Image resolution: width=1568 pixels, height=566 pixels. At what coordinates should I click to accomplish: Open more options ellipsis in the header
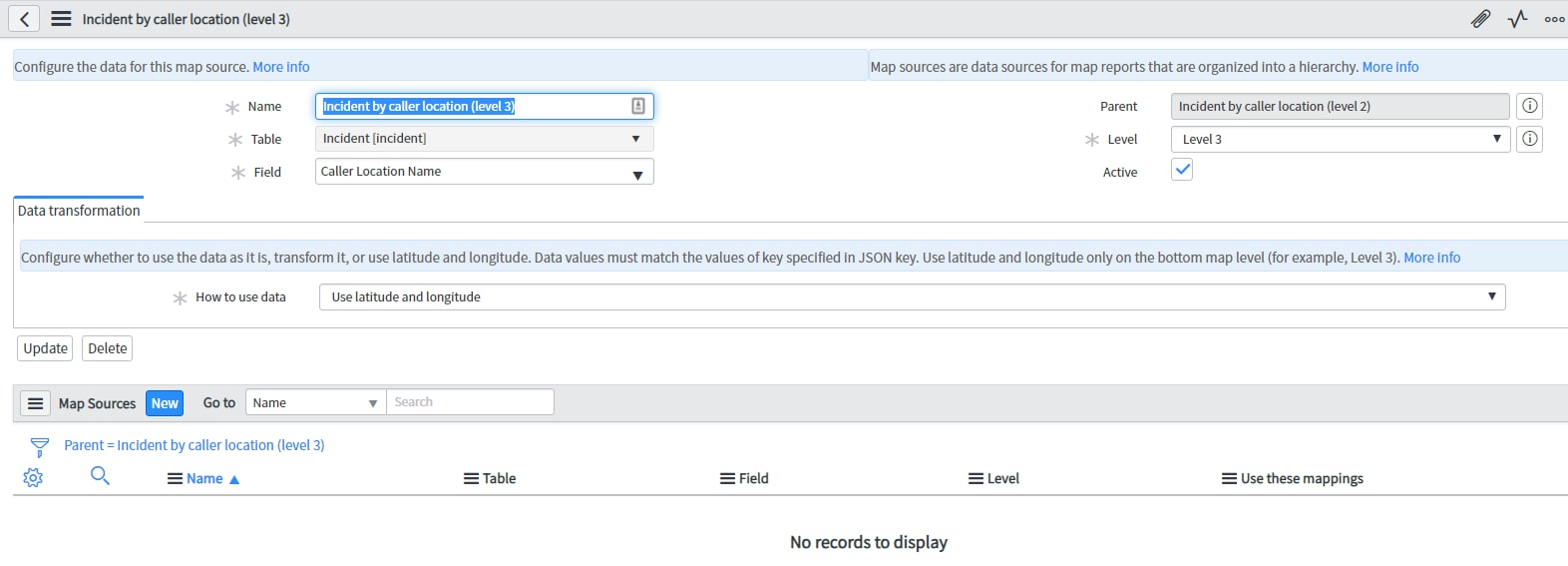pos(1554,19)
